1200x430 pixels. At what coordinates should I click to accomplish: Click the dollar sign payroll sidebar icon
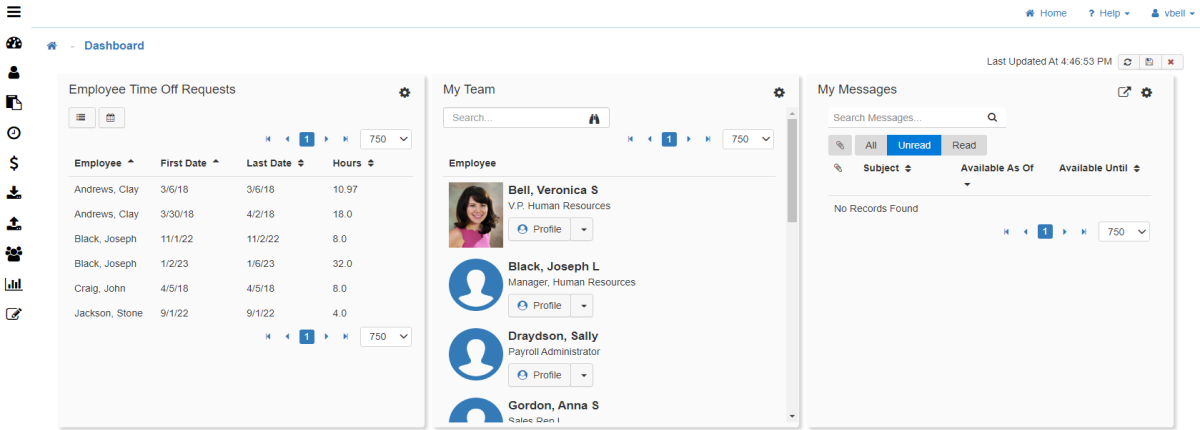click(x=14, y=163)
